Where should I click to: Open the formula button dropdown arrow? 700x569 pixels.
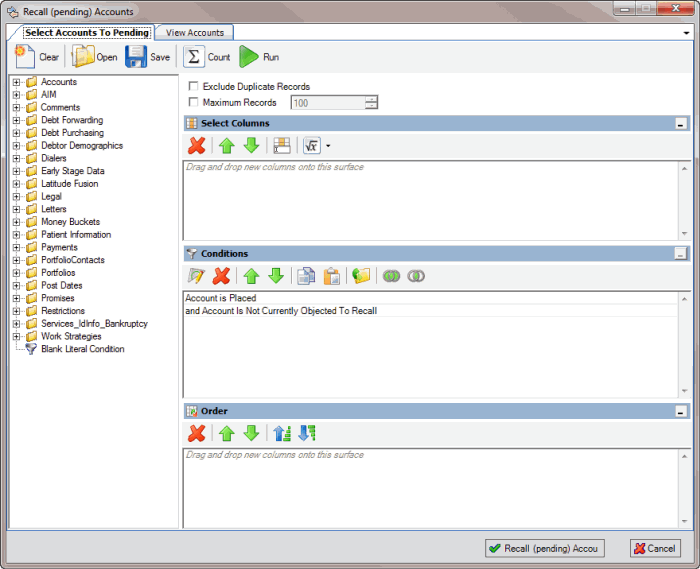click(328, 146)
